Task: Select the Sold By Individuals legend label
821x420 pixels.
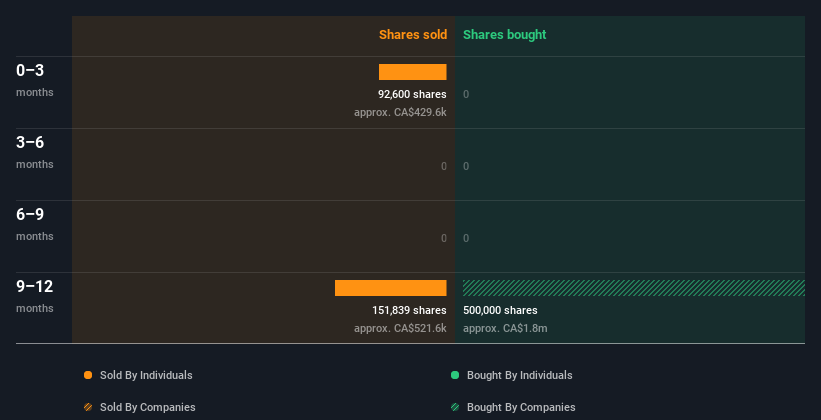Action: click(146, 375)
